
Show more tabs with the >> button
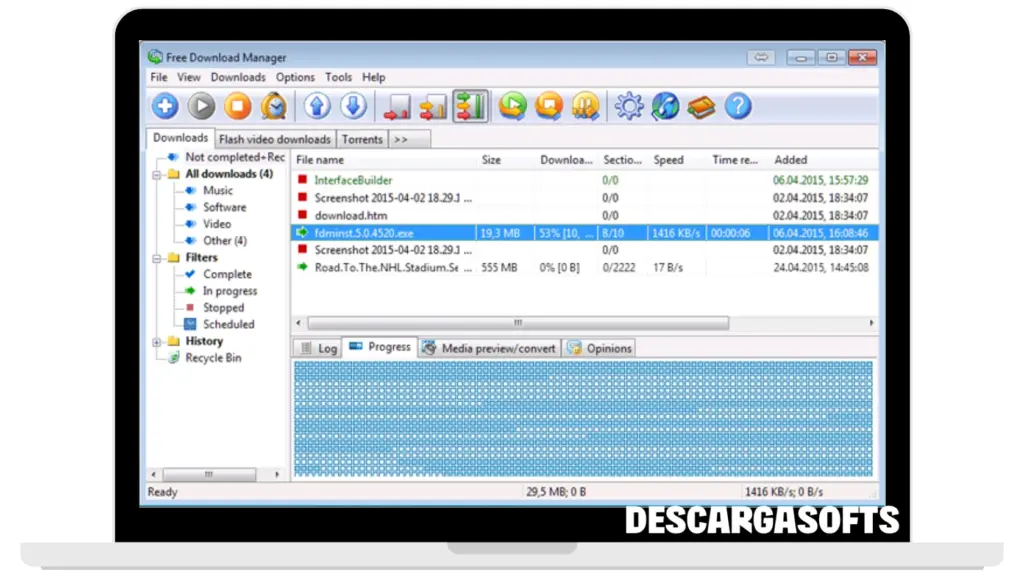(x=401, y=140)
